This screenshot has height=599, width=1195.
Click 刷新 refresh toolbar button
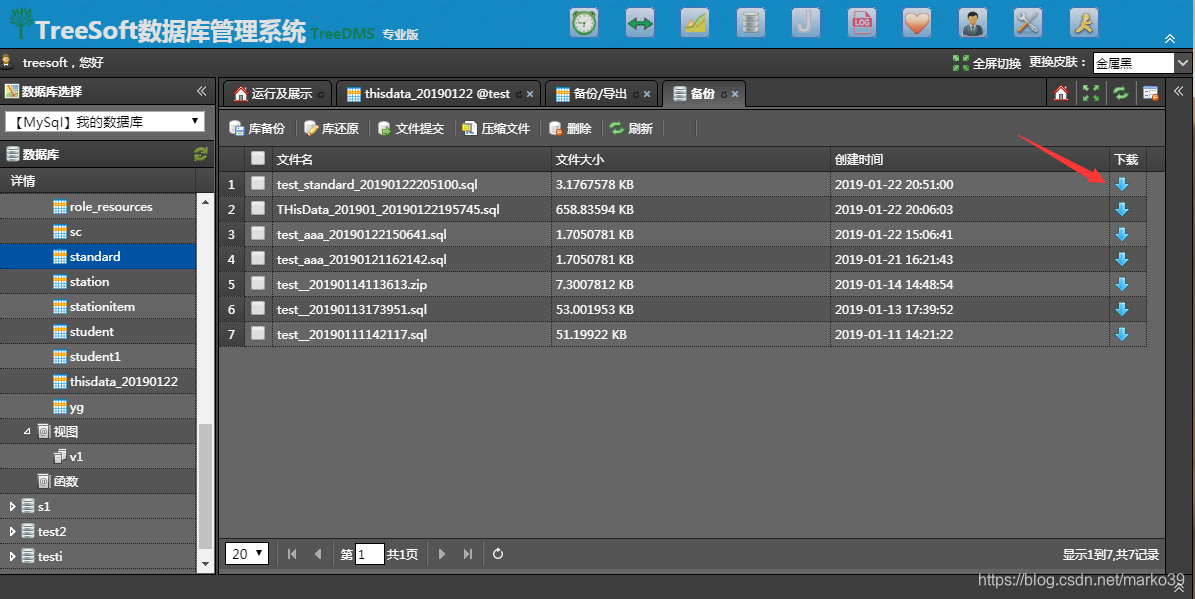[631, 129]
